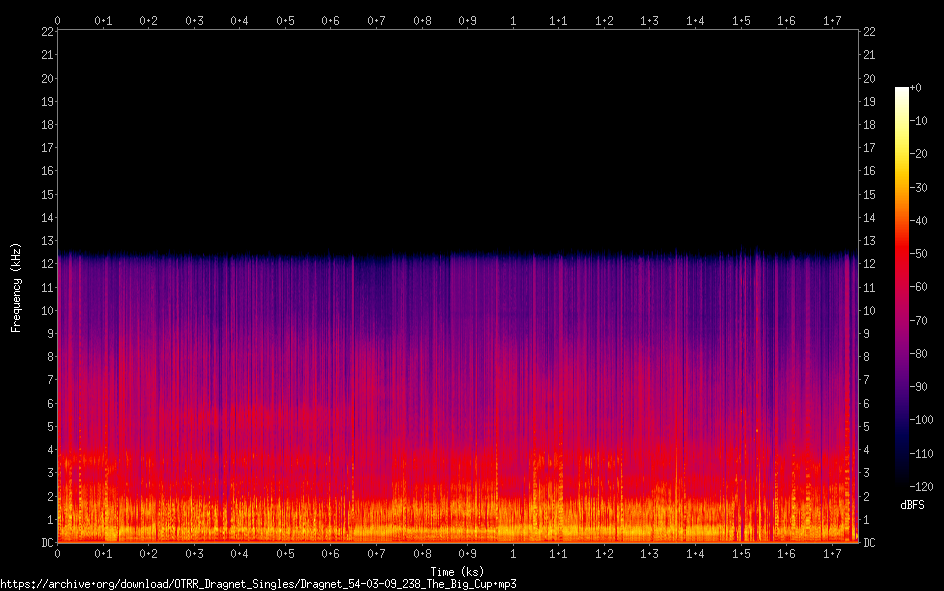944x591 pixels.
Task: Click the 0.5 time tick on top axis
Action: (285, 20)
